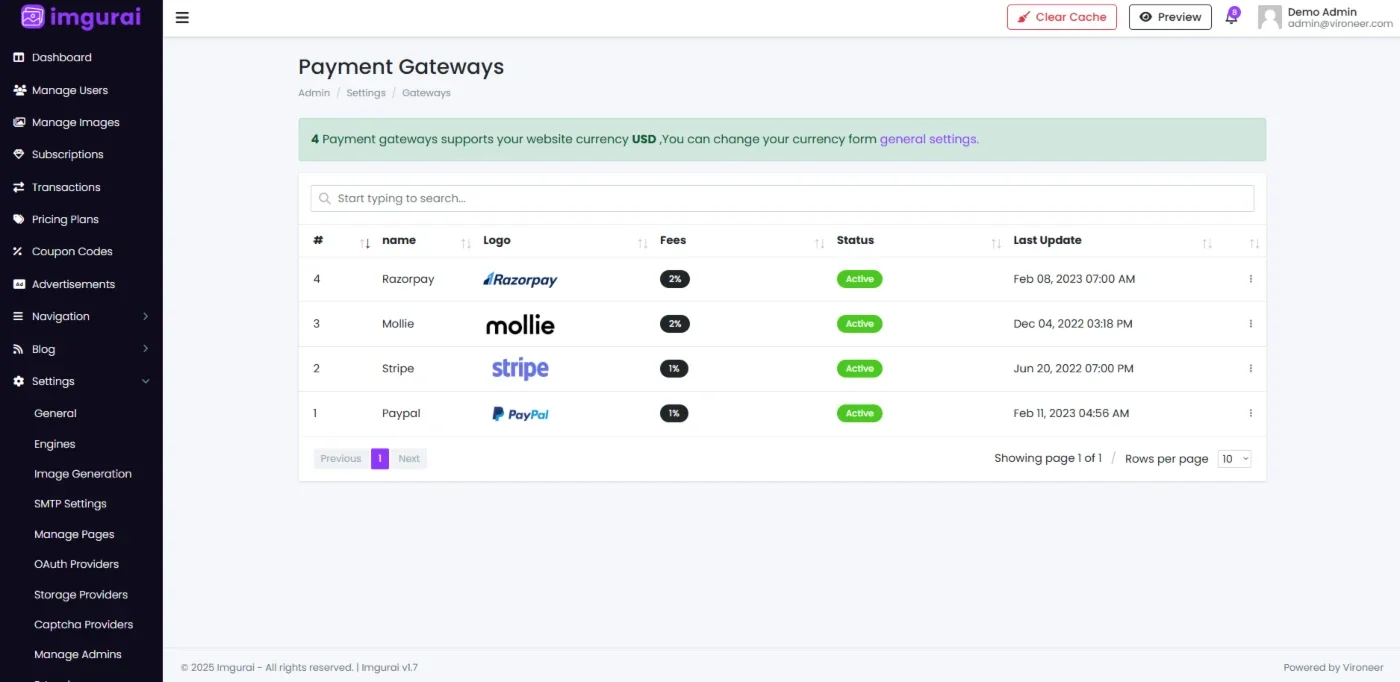Screen dimensions: 1400x682
Task: Click Mollie Active status badge
Action: tap(860, 324)
